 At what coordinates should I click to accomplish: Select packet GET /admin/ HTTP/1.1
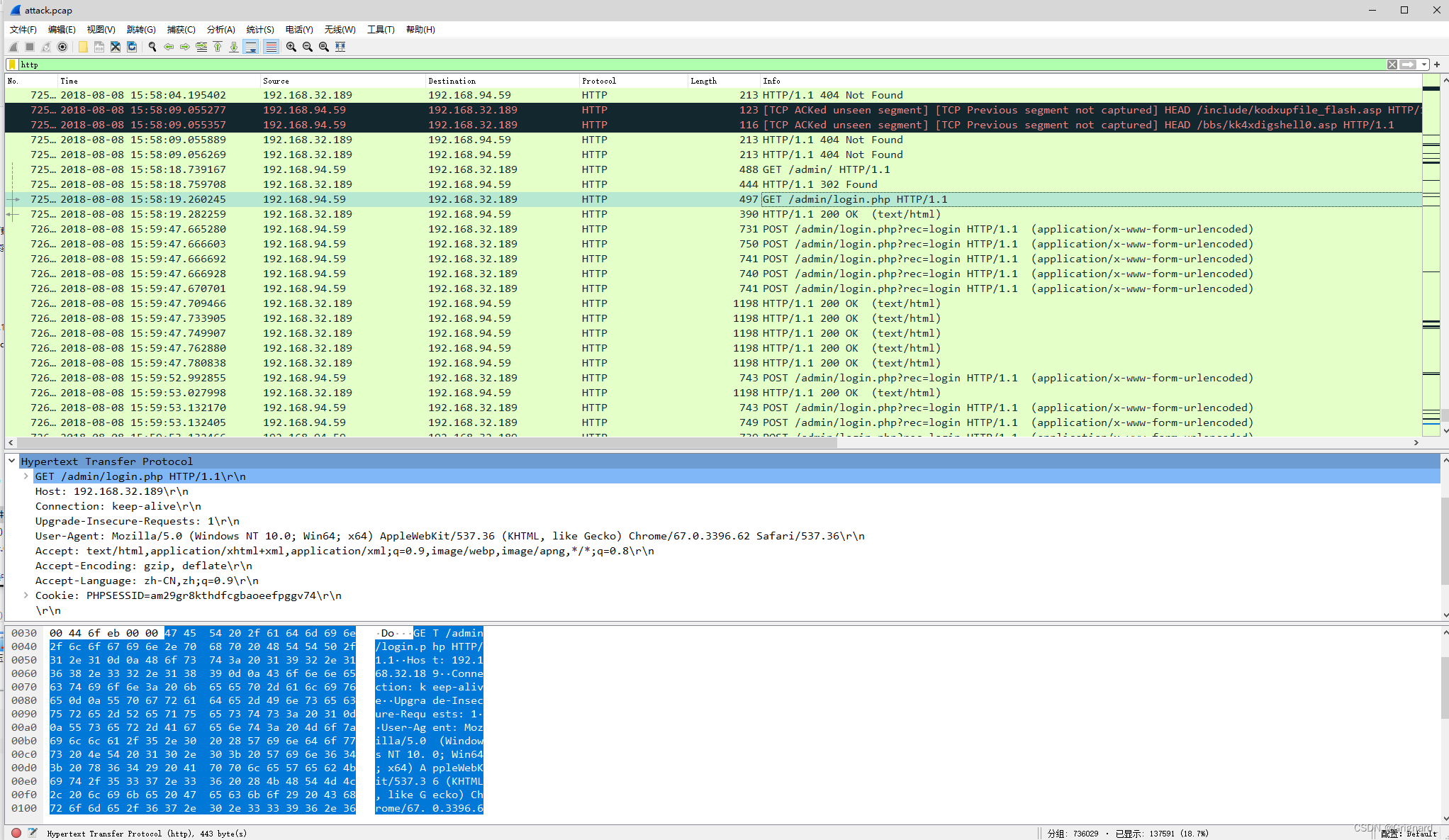(x=713, y=169)
